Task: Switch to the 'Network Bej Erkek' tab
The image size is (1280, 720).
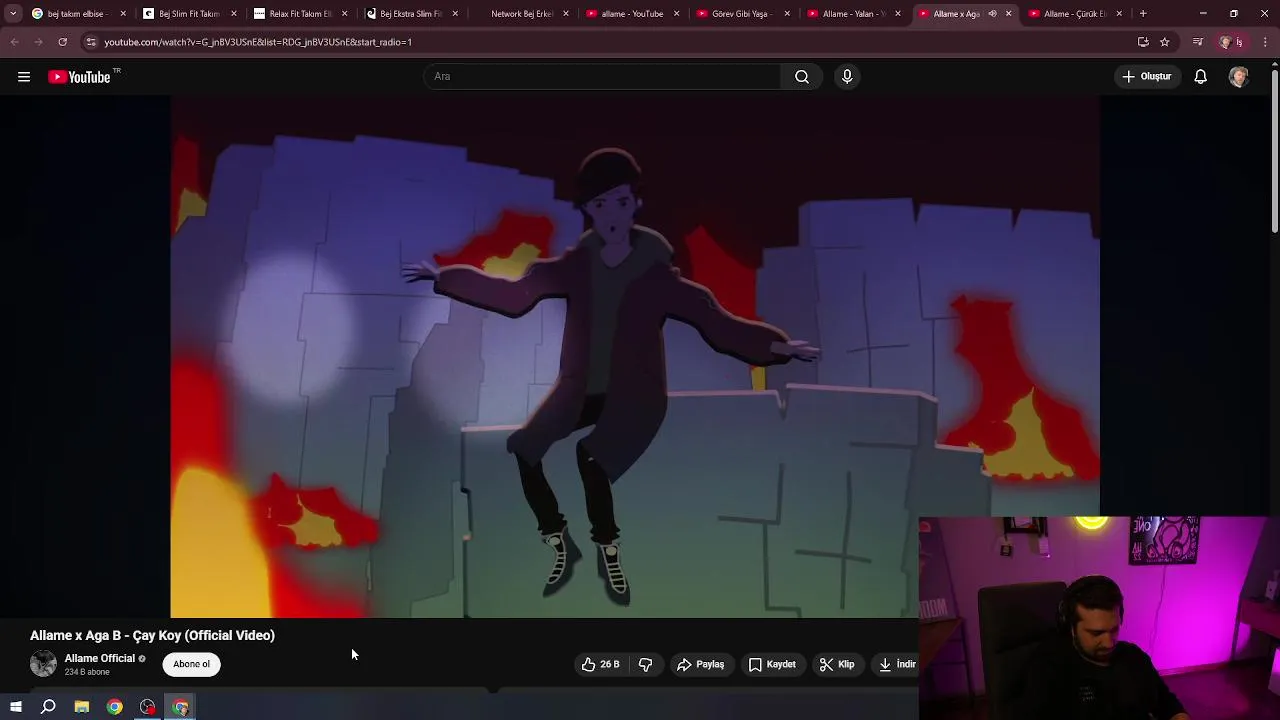Action: click(x=521, y=14)
